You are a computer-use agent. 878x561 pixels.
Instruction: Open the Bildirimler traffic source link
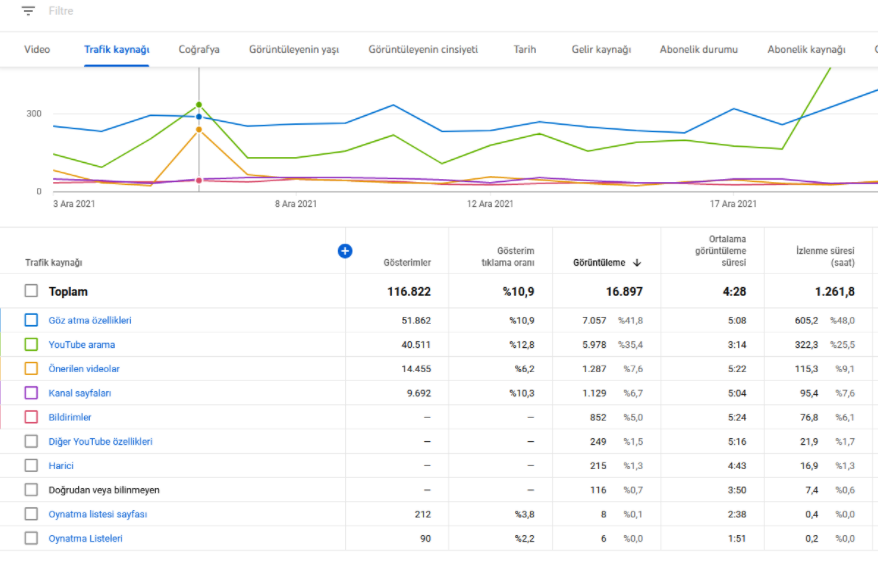tap(69, 417)
